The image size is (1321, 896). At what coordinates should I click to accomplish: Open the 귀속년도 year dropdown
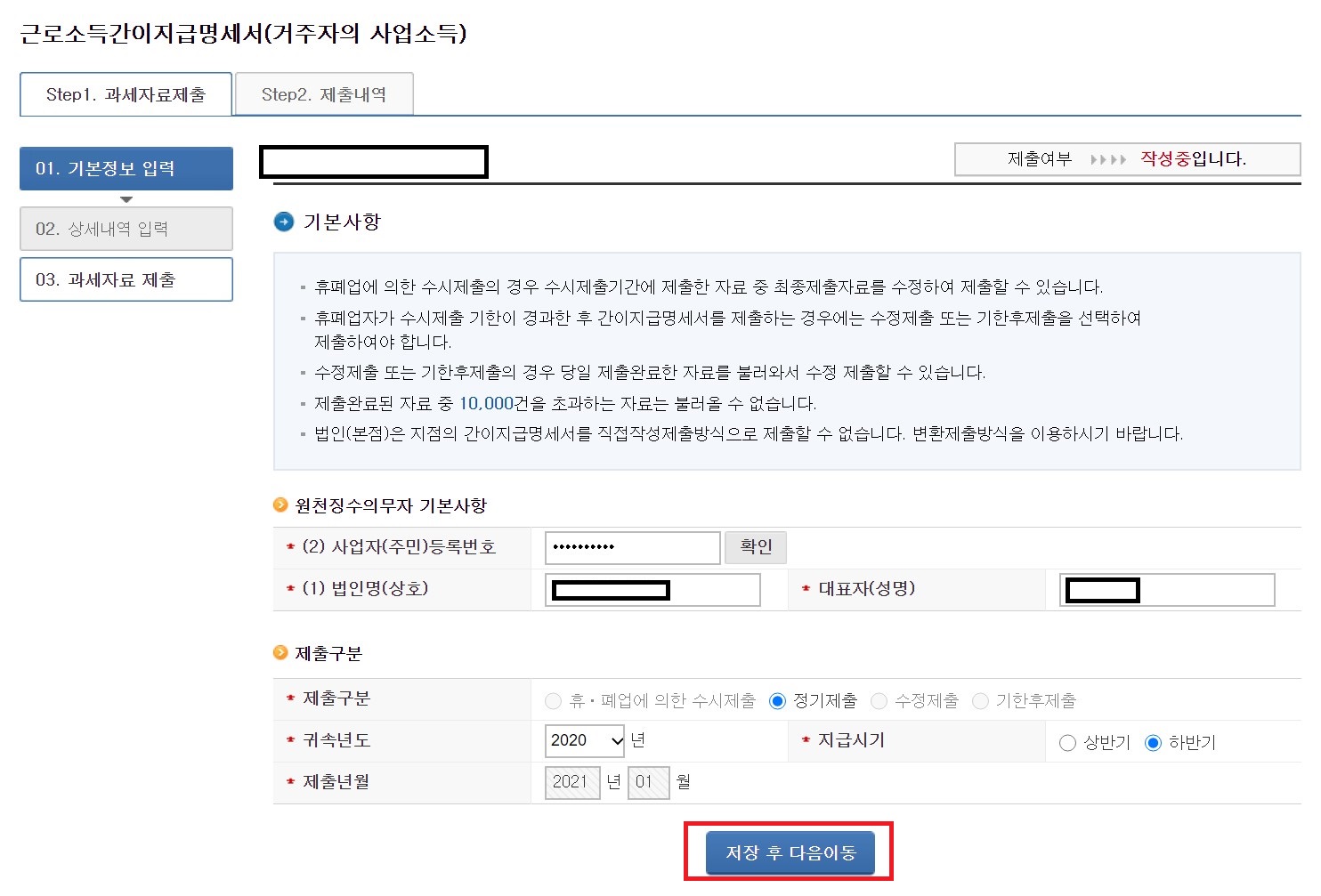click(x=583, y=740)
